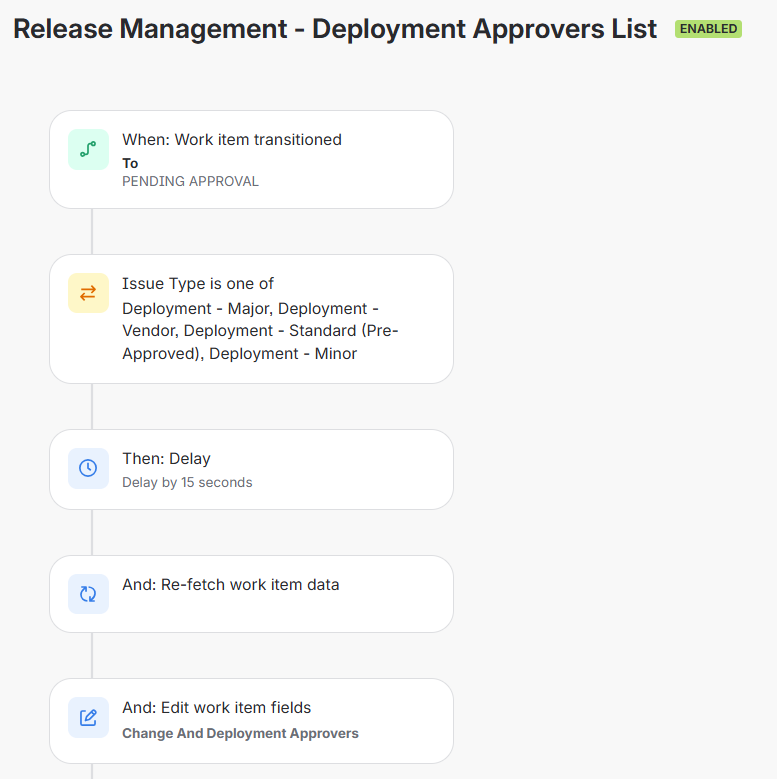Open the Edit work item fields card
The height and width of the screenshot is (779, 777).
click(x=251, y=721)
